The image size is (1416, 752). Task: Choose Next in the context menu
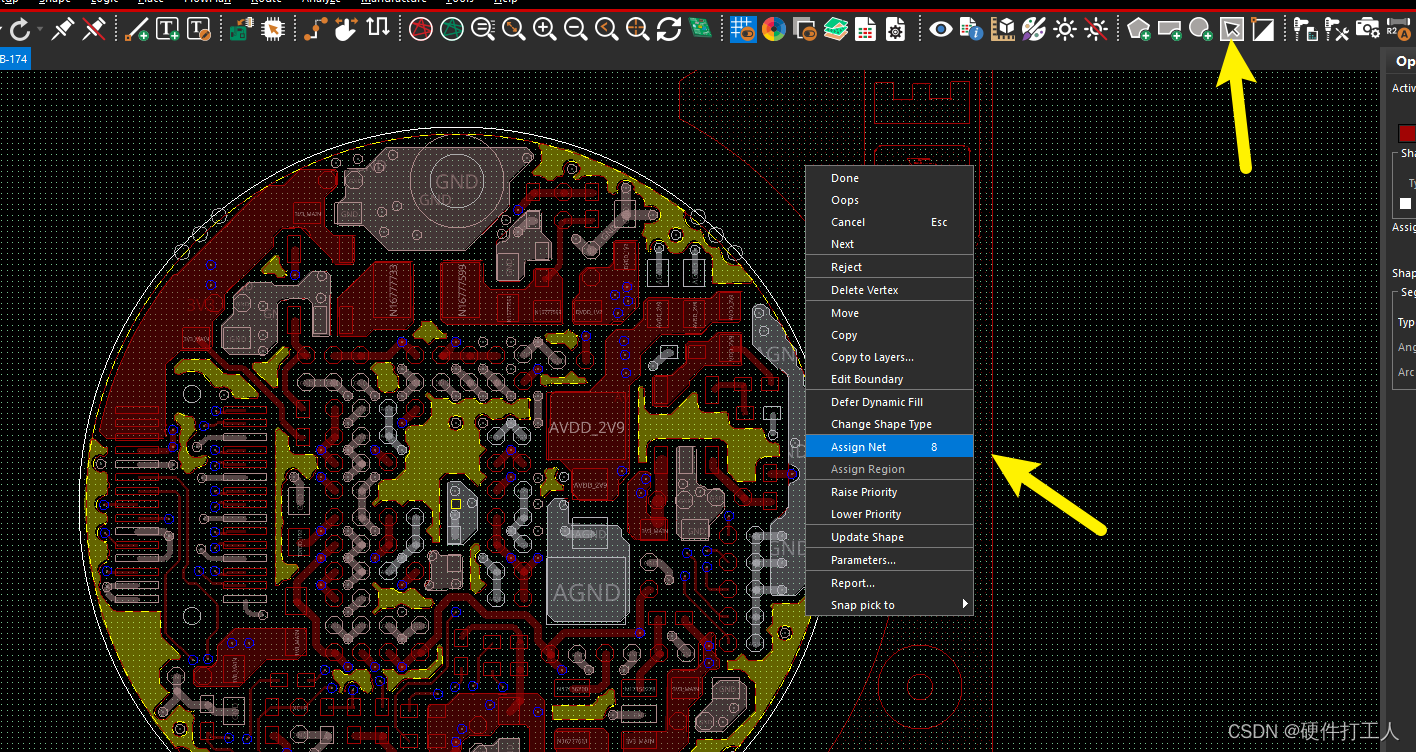(x=890, y=244)
